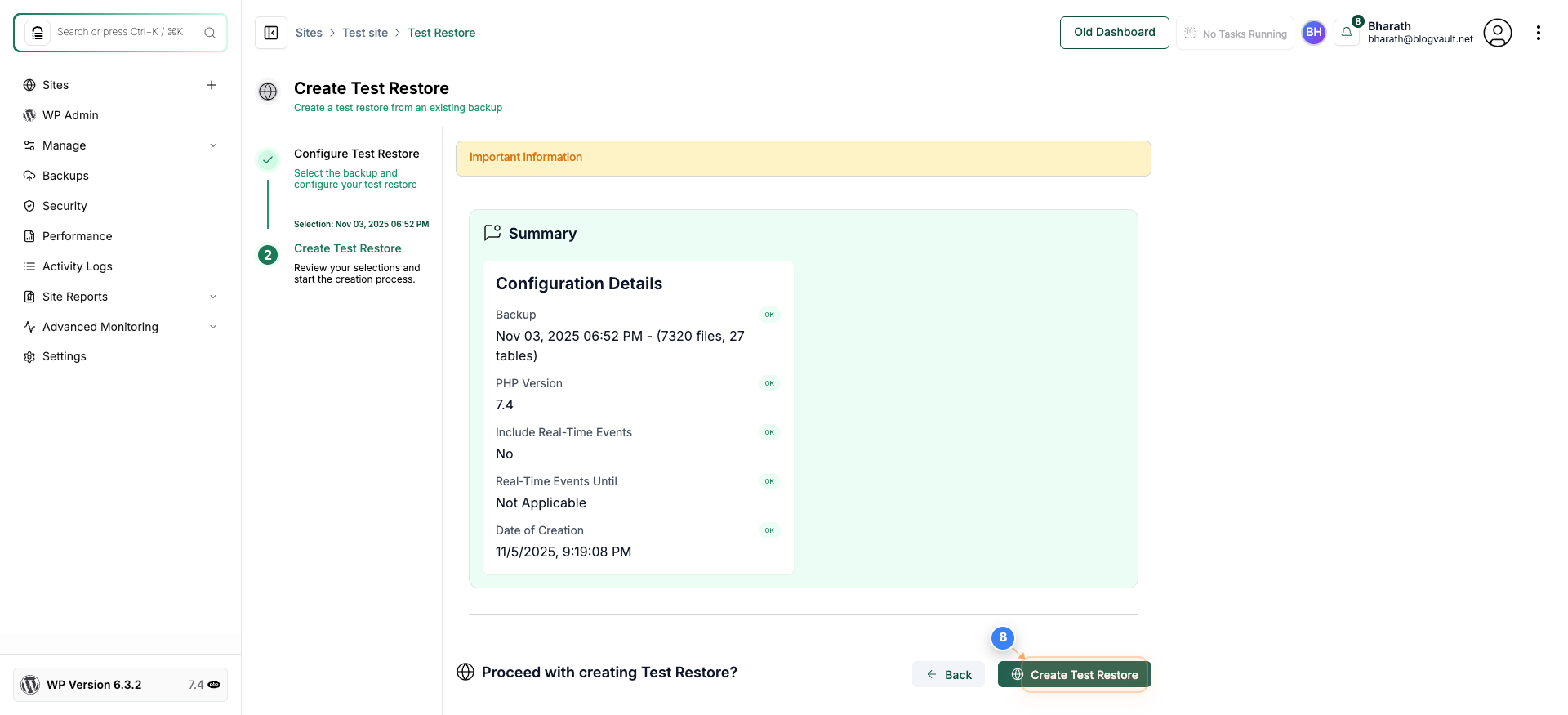The image size is (1568, 715).
Task: Click the Performance document icon
Action: pos(29,236)
